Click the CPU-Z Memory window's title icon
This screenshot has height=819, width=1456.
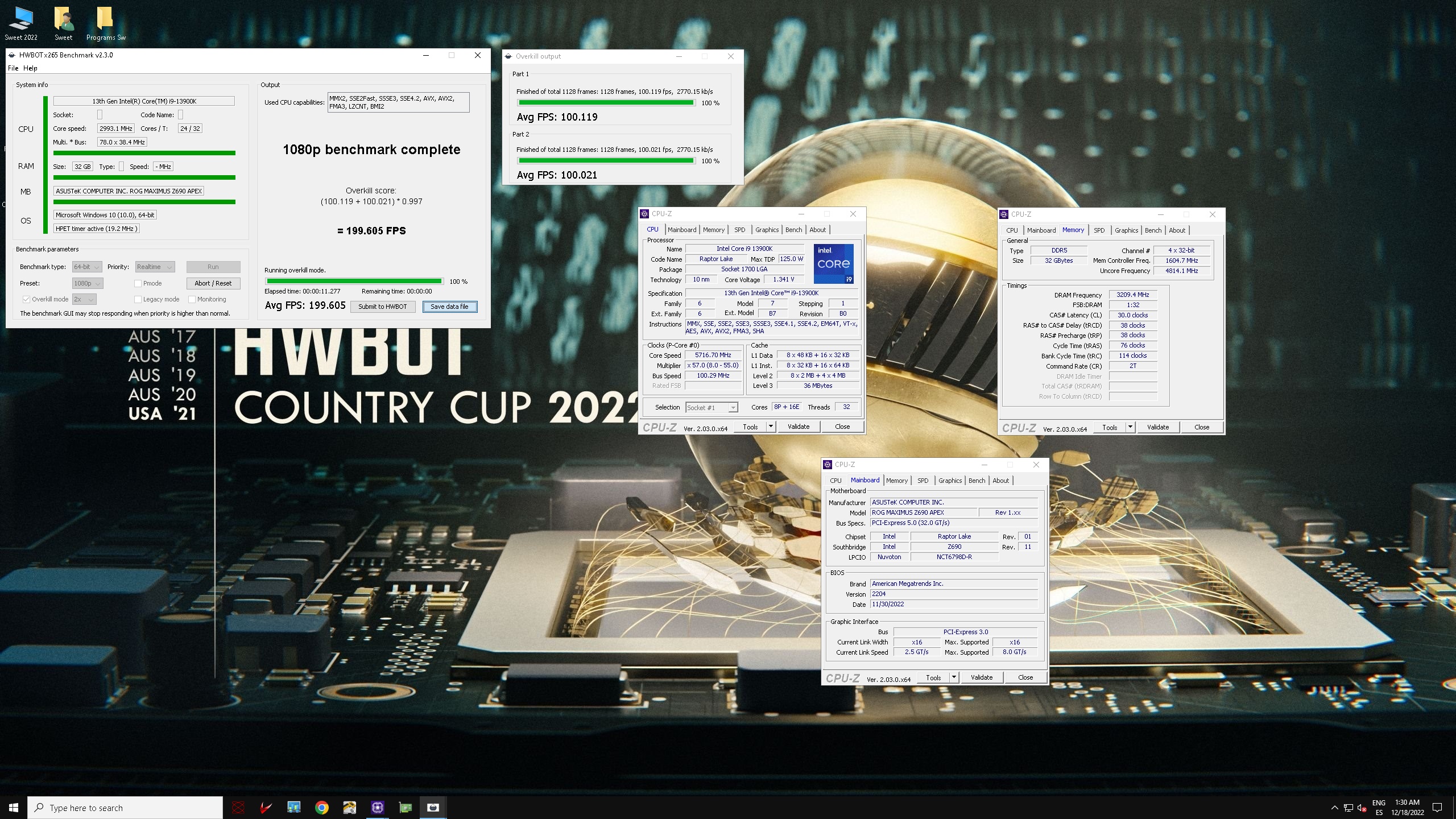(x=1004, y=214)
